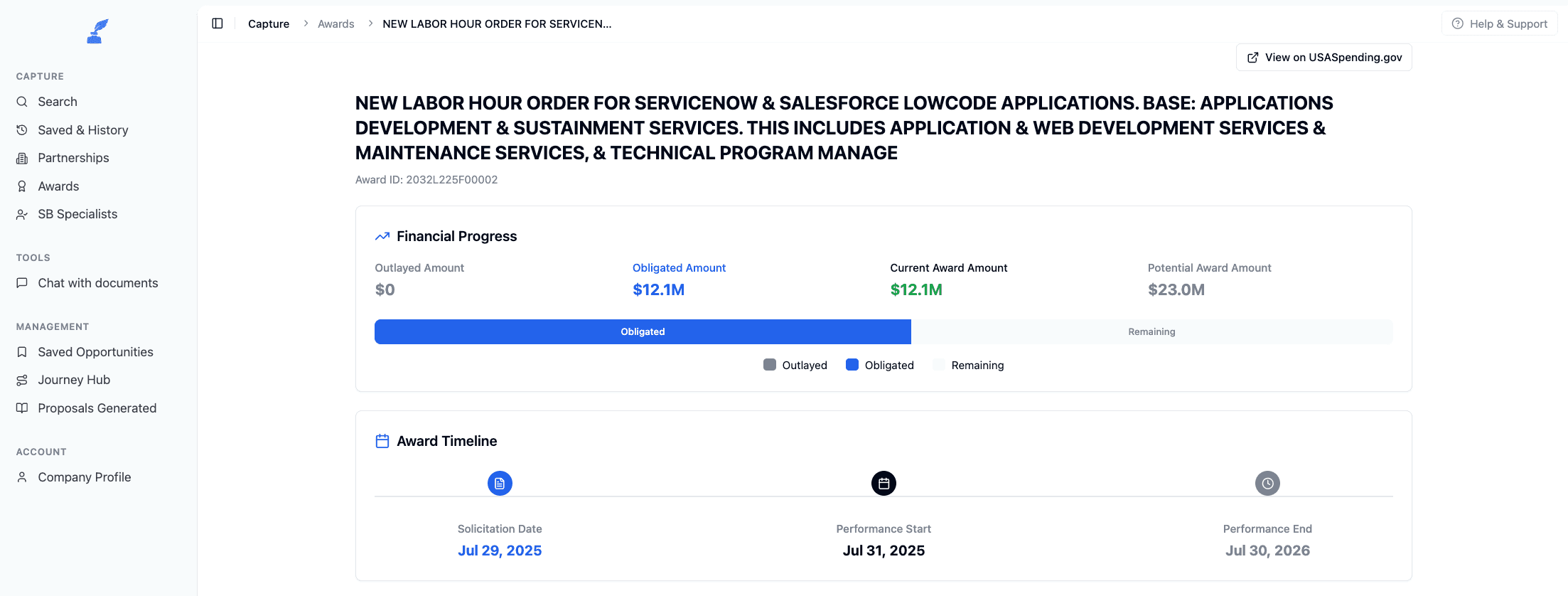This screenshot has width=1568, height=596.
Task: Click View on USASpending.gov button
Action: (1324, 58)
